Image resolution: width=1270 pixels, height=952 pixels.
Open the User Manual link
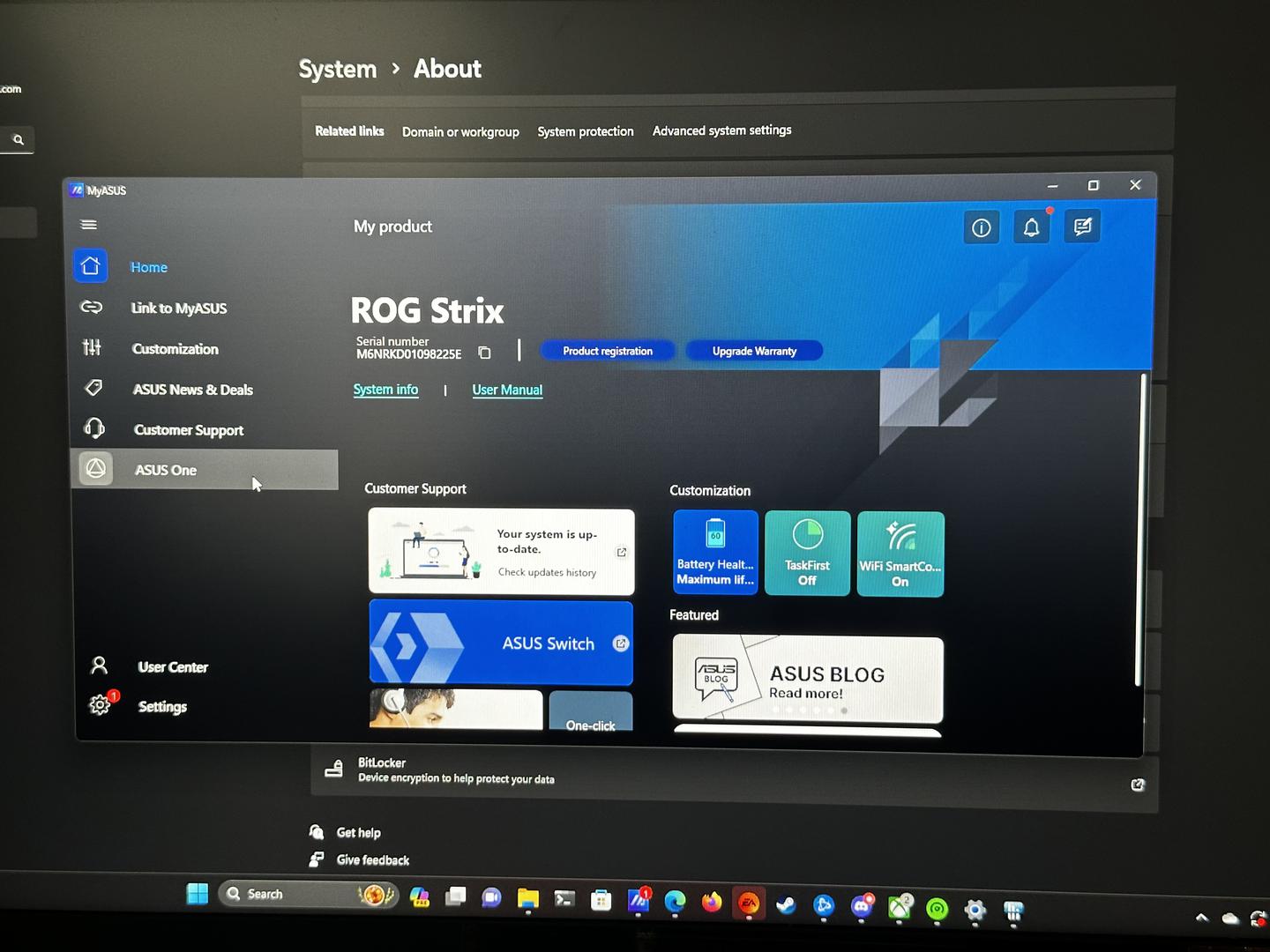tap(507, 390)
